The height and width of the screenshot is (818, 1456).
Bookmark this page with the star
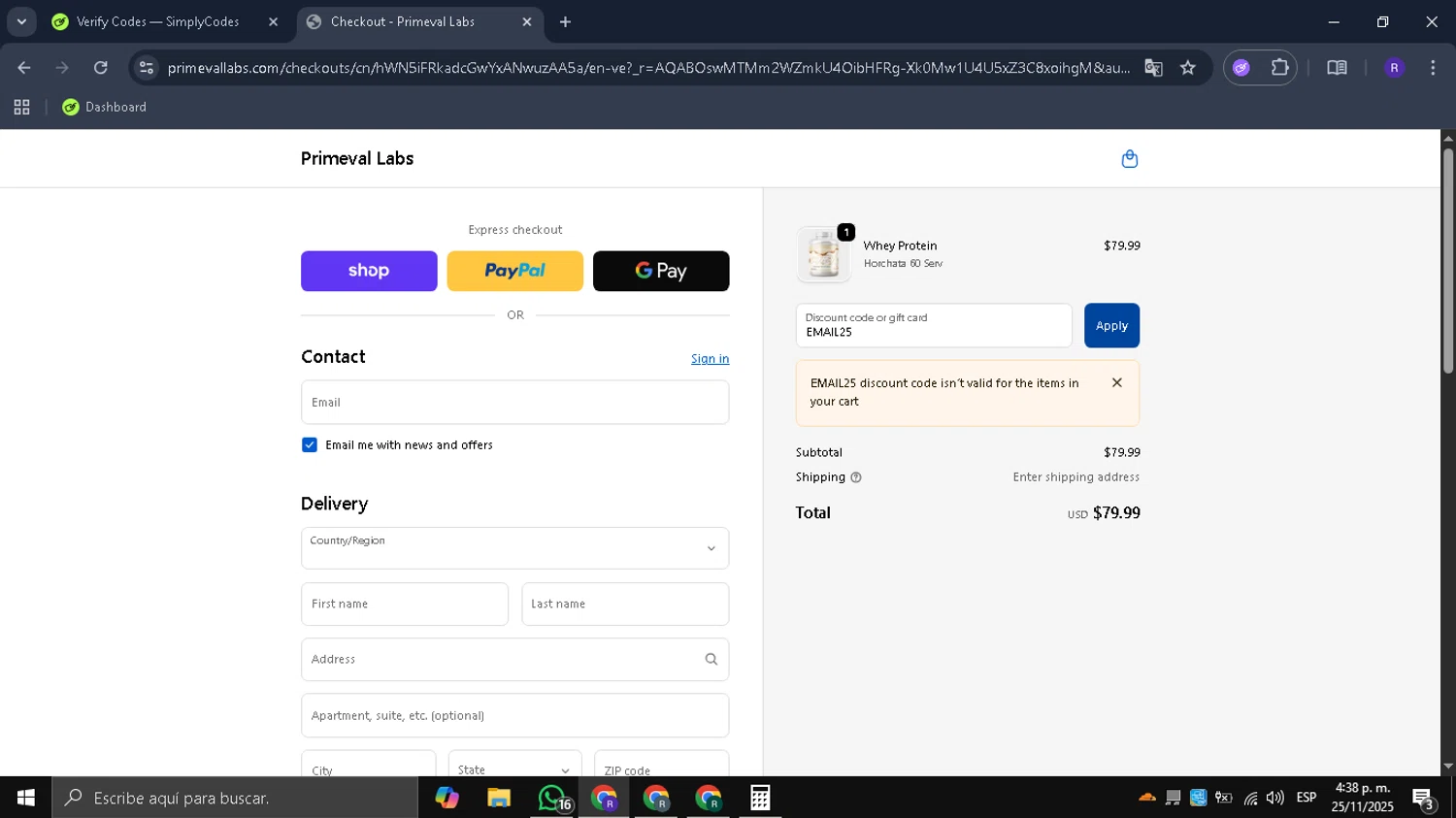click(x=1188, y=68)
